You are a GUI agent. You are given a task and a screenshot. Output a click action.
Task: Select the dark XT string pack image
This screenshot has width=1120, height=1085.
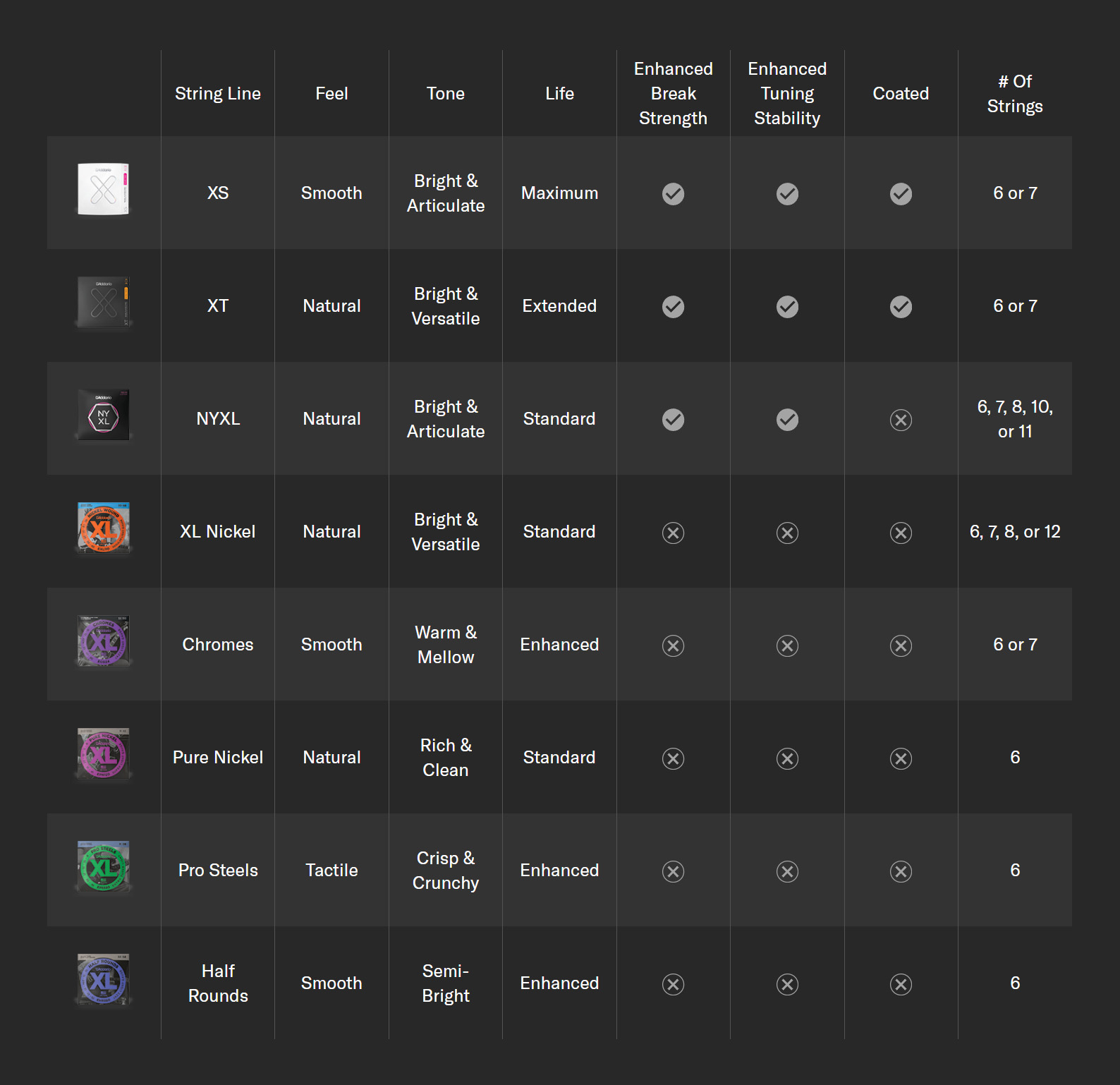point(104,303)
